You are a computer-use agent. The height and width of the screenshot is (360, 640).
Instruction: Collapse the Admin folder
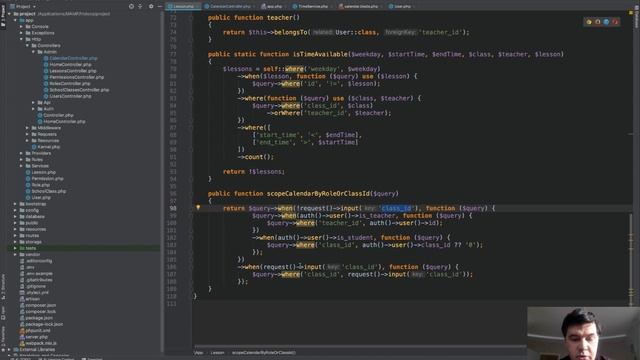tap(34, 52)
